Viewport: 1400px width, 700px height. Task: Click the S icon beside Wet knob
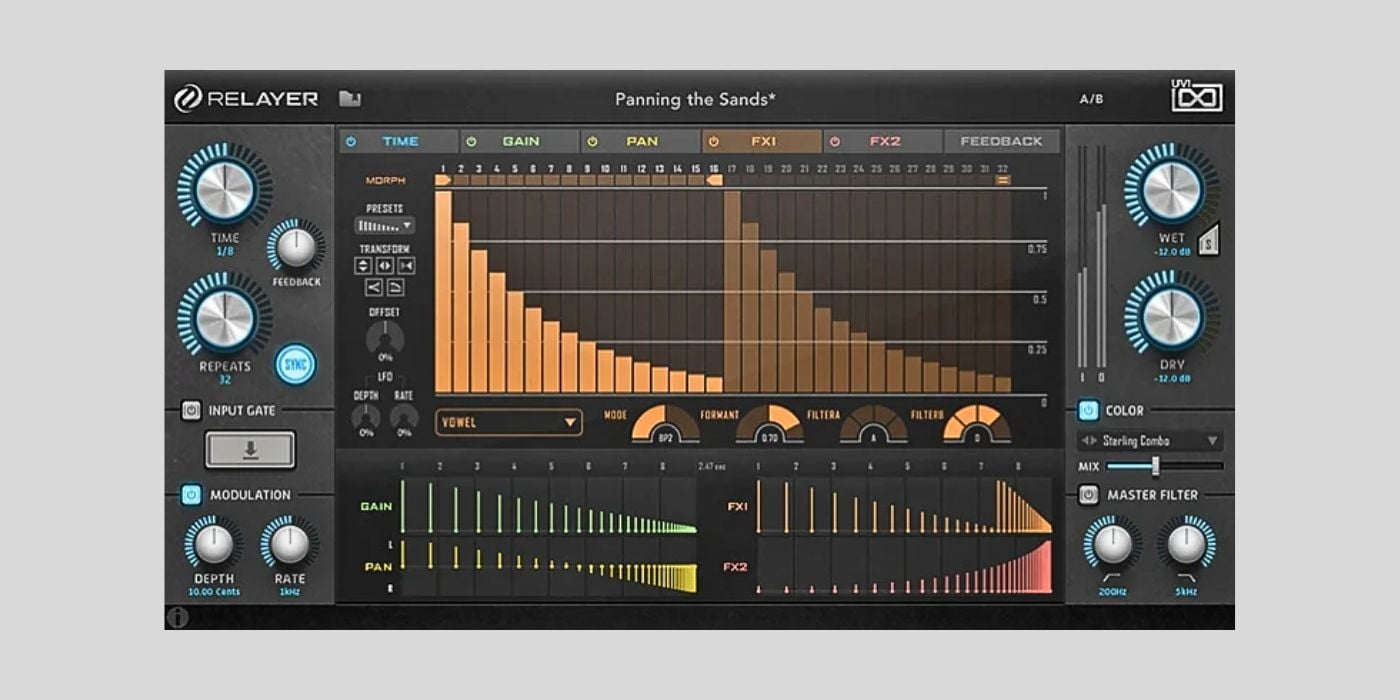pos(1208,241)
